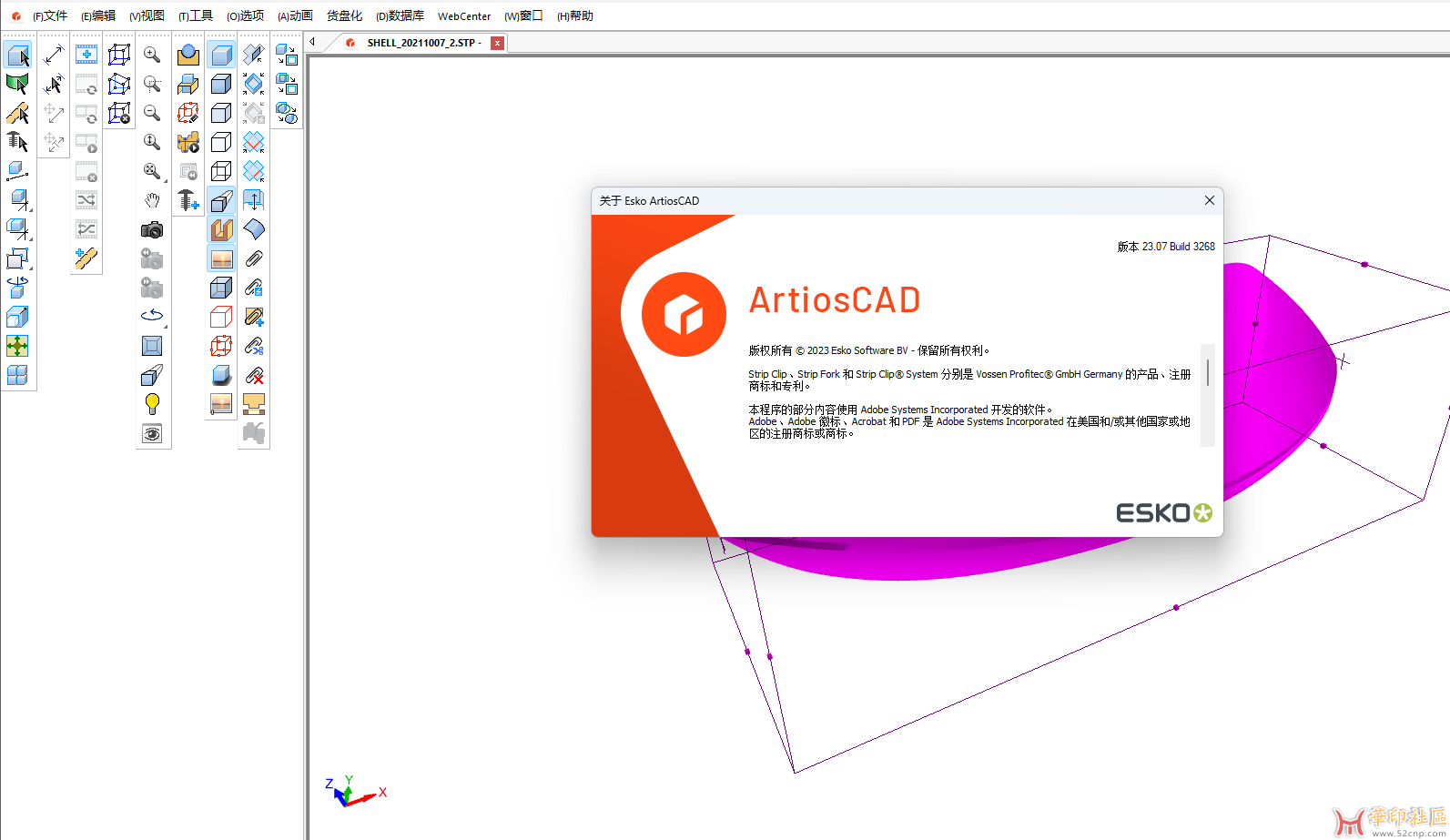Open the zoom-to-fit flyout tool
Viewport: 1450px width, 840px height.
pos(152,171)
